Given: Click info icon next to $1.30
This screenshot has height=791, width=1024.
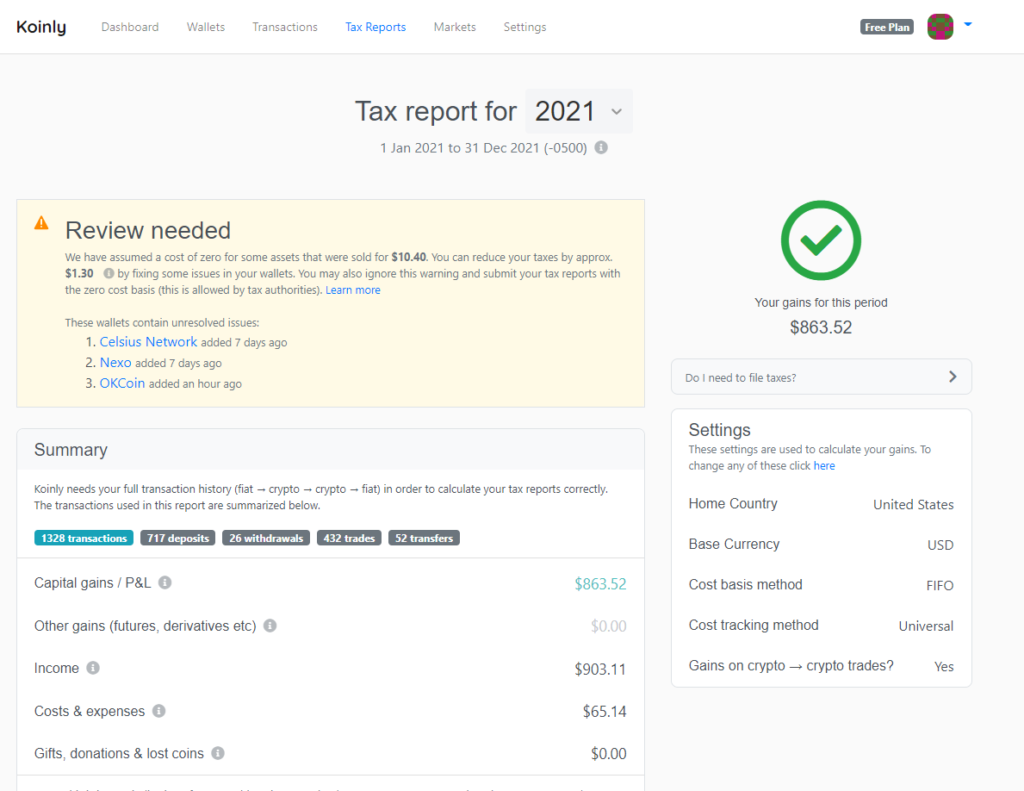Looking at the screenshot, I should pyautogui.click(x=108, y=273).
